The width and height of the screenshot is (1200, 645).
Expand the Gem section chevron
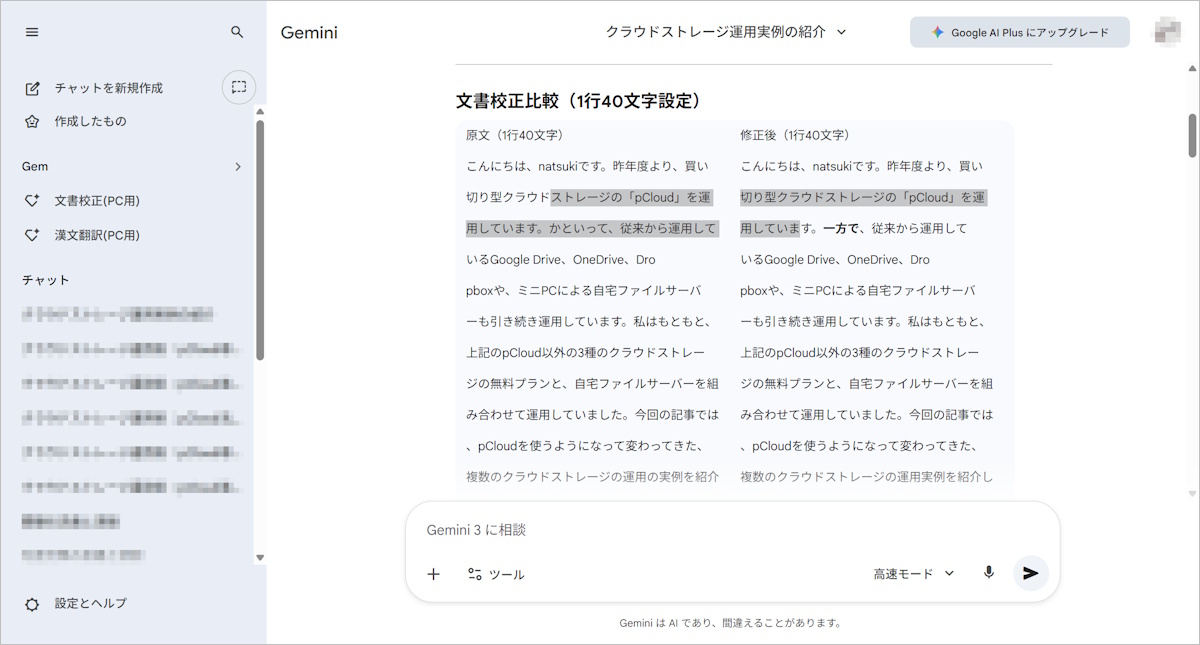[x=237, y=167]
